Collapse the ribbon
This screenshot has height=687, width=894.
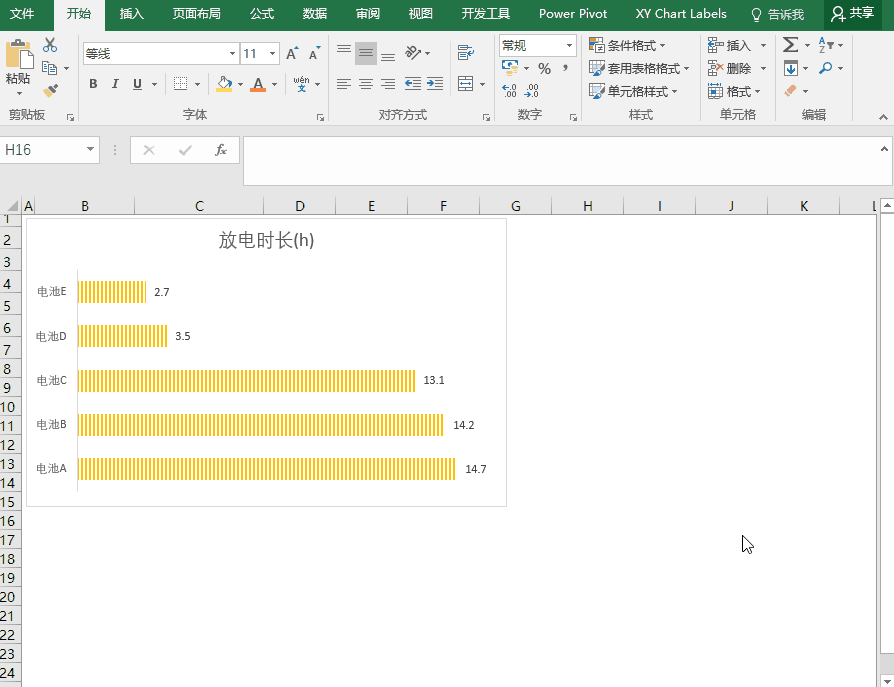click(883, 117)
